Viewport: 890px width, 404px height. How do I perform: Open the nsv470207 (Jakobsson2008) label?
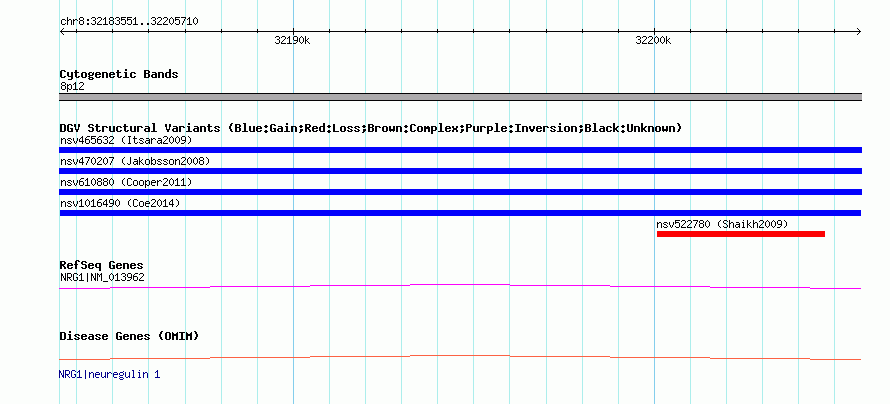coord(135,161)
